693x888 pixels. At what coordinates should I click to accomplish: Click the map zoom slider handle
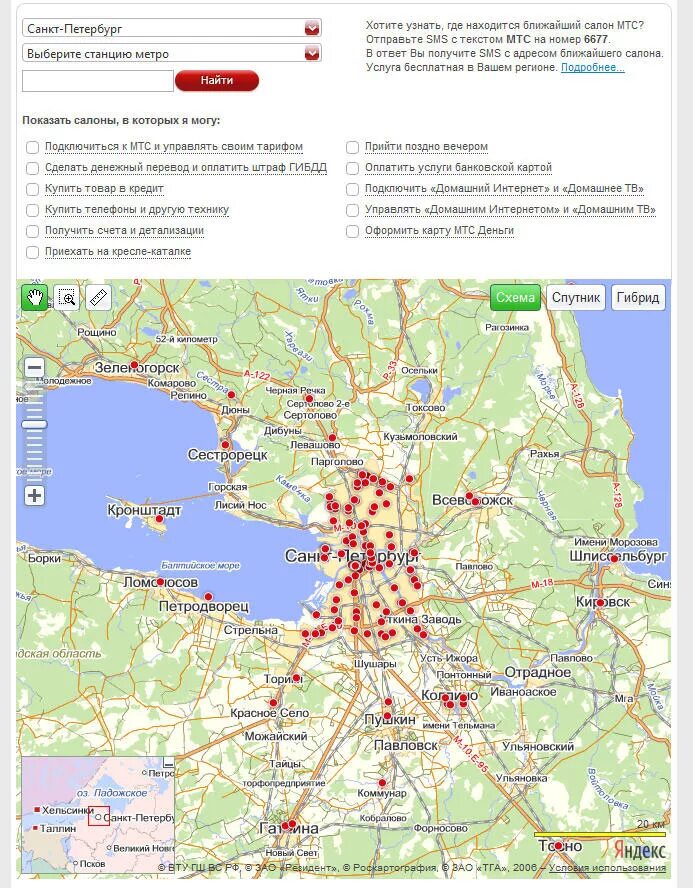pos(35,424)
